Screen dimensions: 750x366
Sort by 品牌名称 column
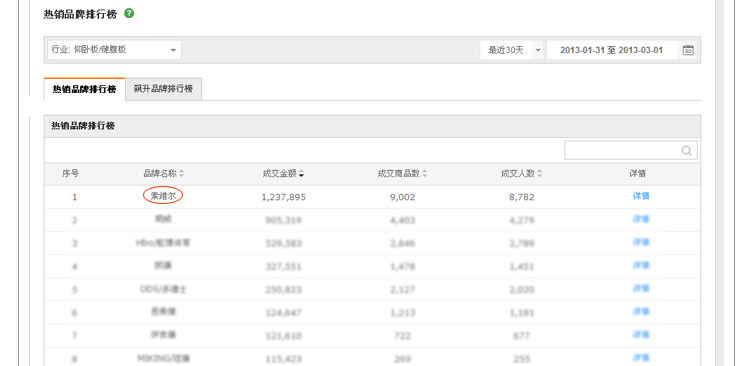click(x=164, y=174)
